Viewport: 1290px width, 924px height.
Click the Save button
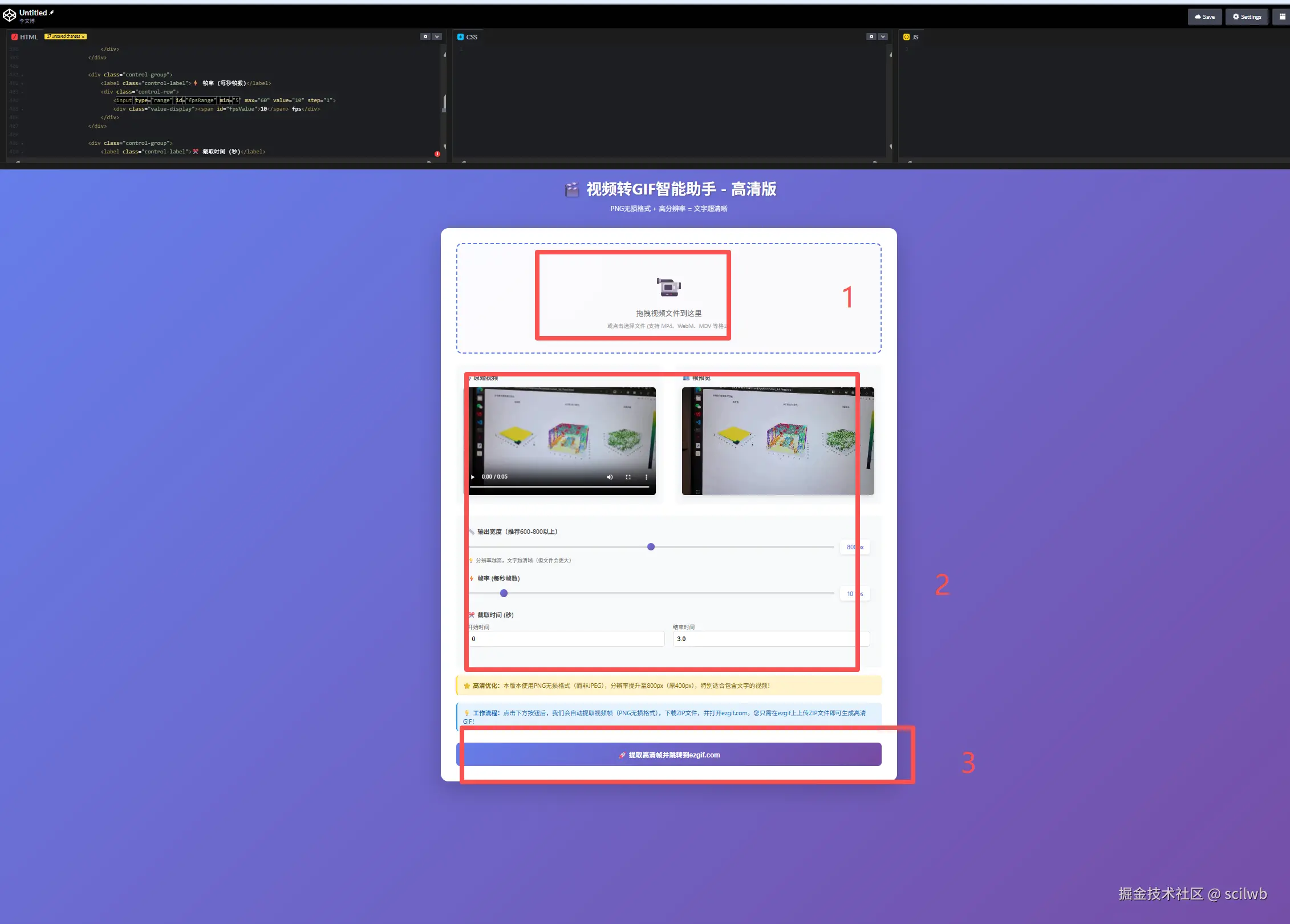point(1204,17)
